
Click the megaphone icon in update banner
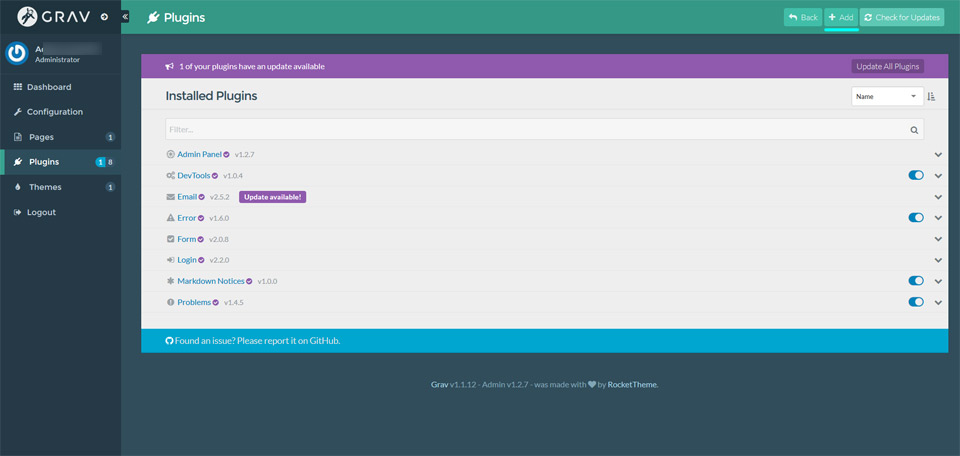[170, 66]
